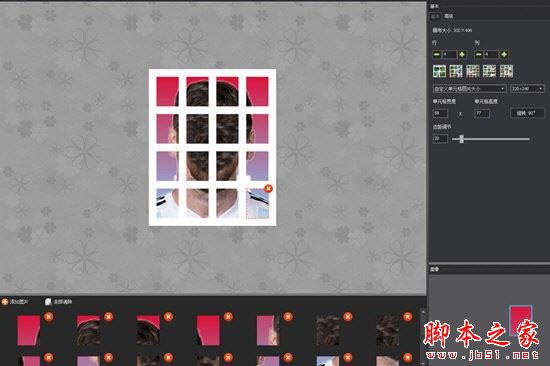The width and height of the screenshot is (550, 366).
Task: Delete the second second-row lilac thumbnail via its X
Action: [x=108, y=358]
